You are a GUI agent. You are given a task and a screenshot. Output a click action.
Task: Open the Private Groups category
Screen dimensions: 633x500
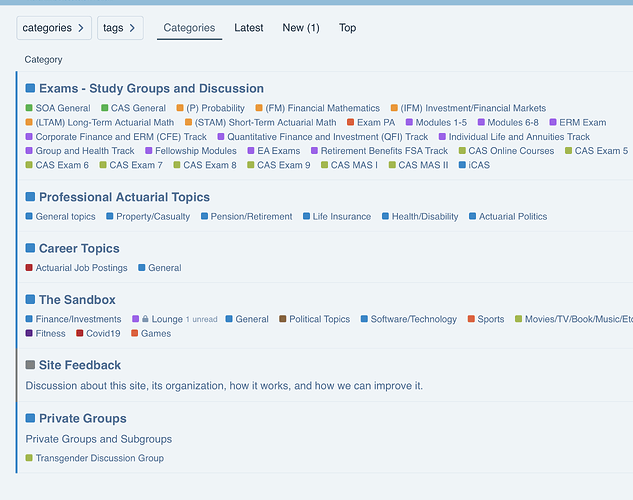point(83,418)
